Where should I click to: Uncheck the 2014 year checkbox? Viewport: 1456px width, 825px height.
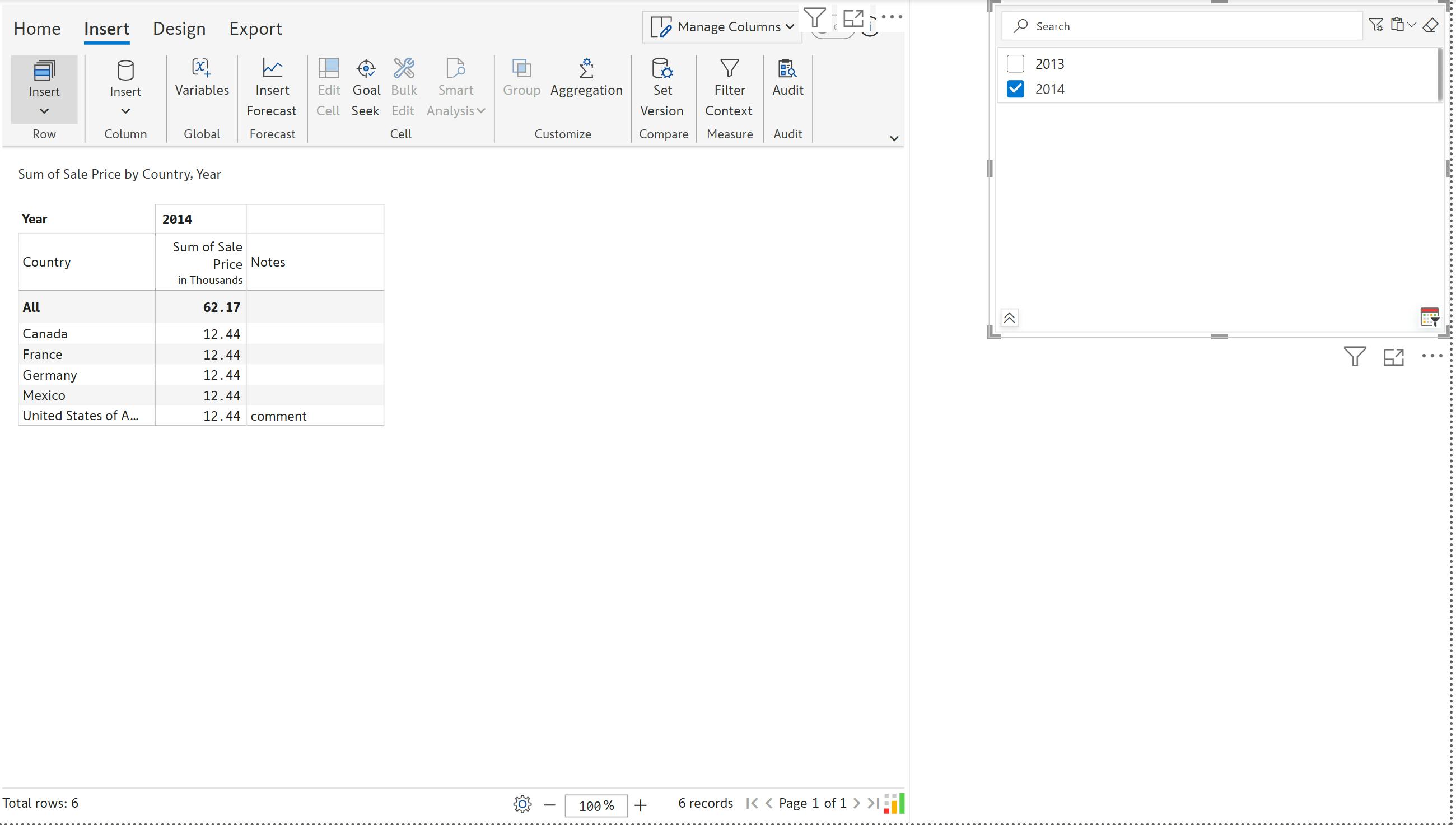click(1015, 89)
